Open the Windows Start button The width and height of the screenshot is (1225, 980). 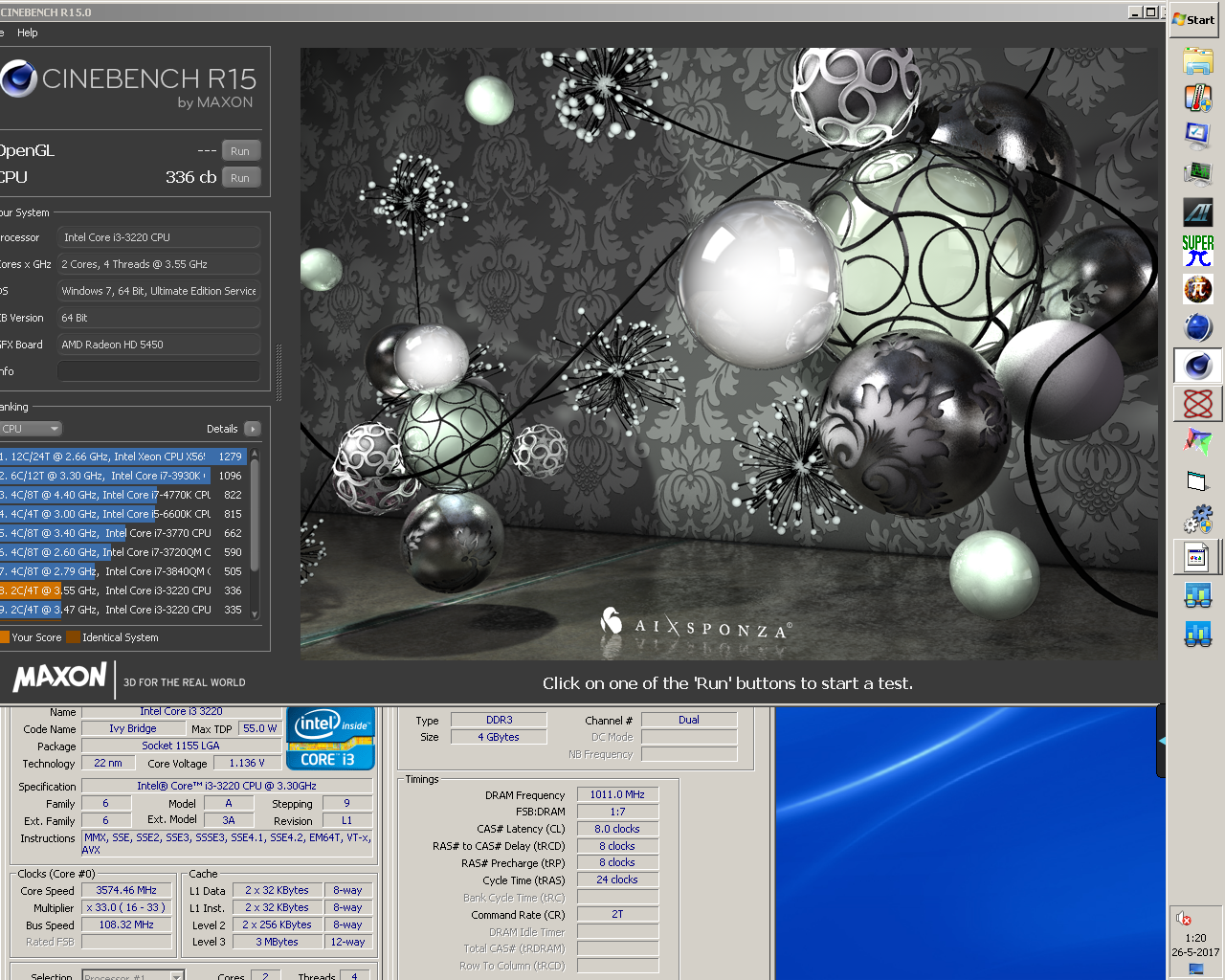(1193, 19)
